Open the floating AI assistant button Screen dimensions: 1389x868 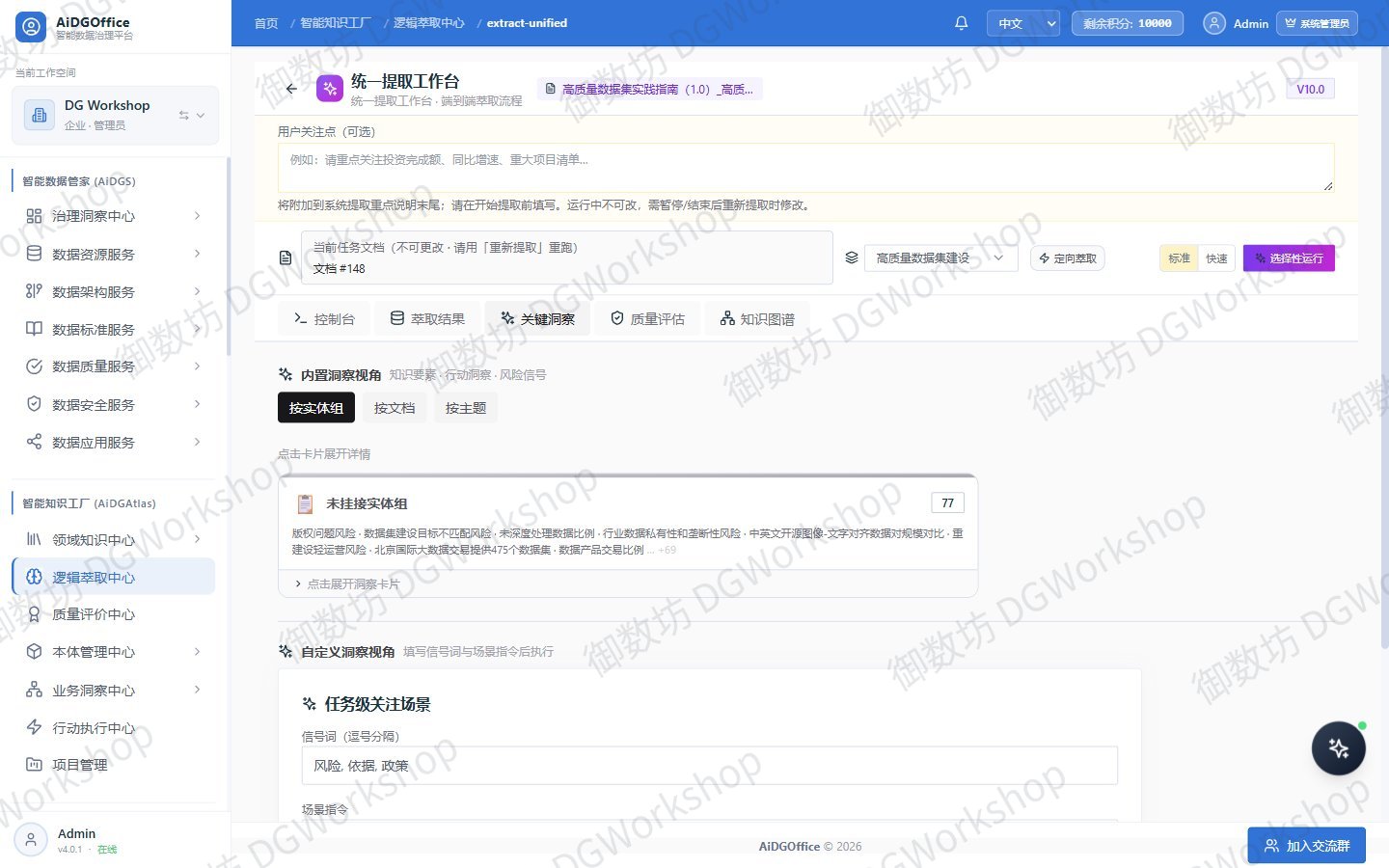(1338, 748)
